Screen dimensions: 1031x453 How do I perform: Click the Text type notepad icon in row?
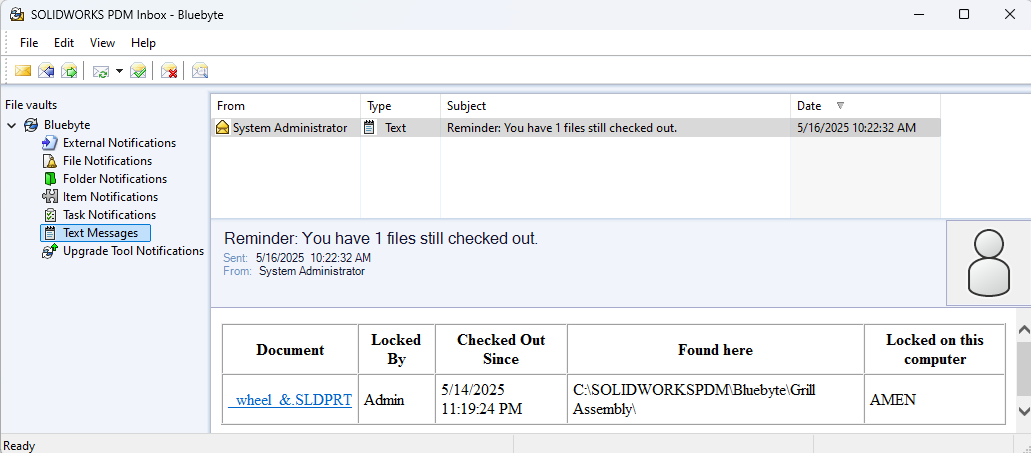pos(370,128)
